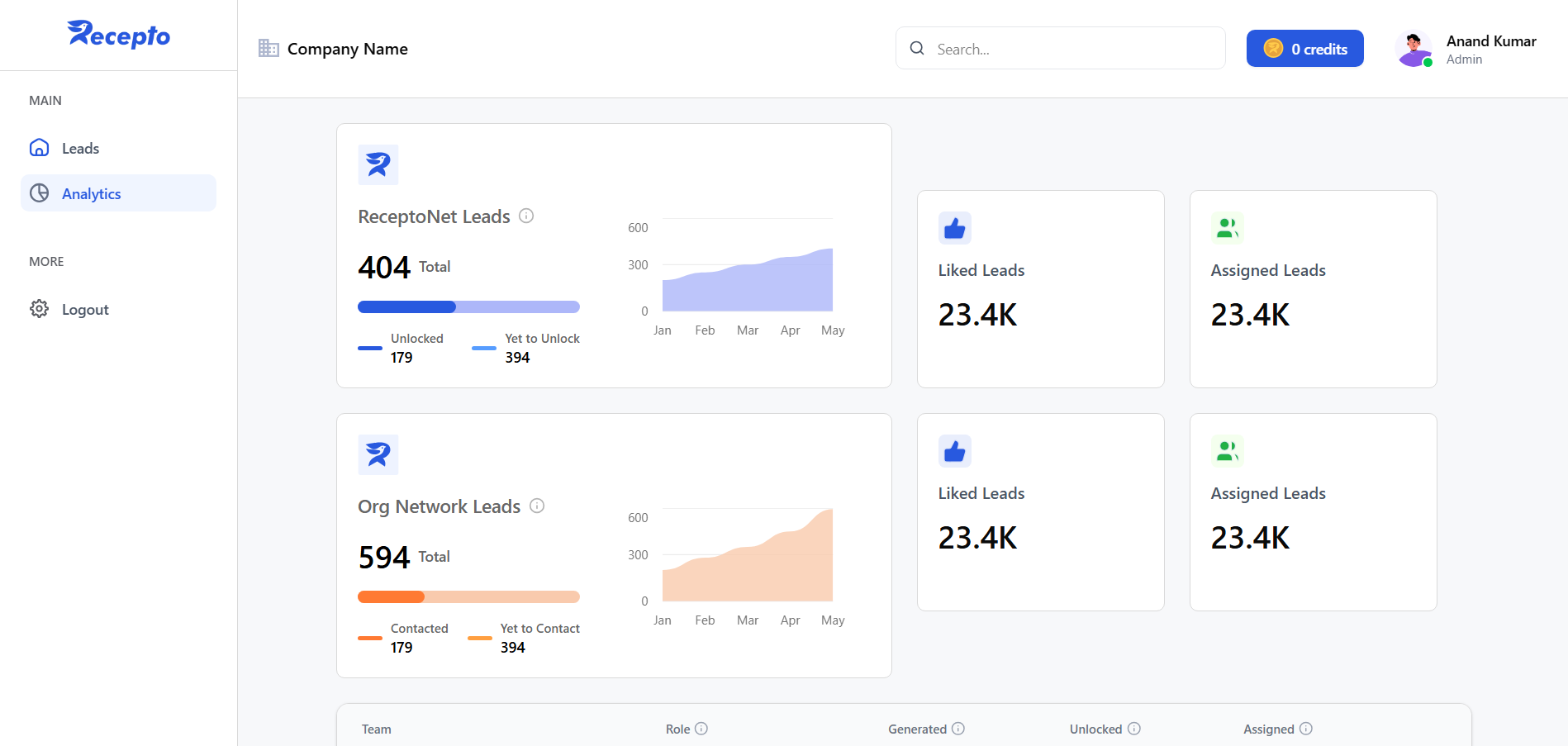This screenshot has width=1568, height=746.
Task: Click the Logout gear icon
Action: [39, 308]
